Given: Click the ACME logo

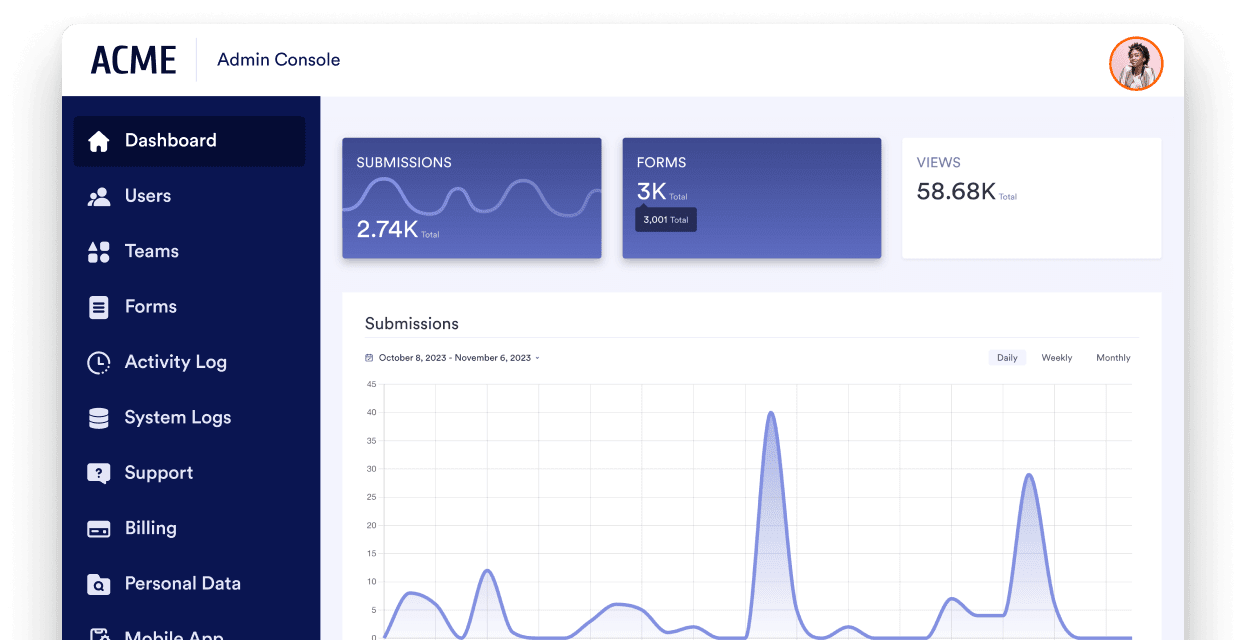Looking at the screenshot, I should point(133,60).
